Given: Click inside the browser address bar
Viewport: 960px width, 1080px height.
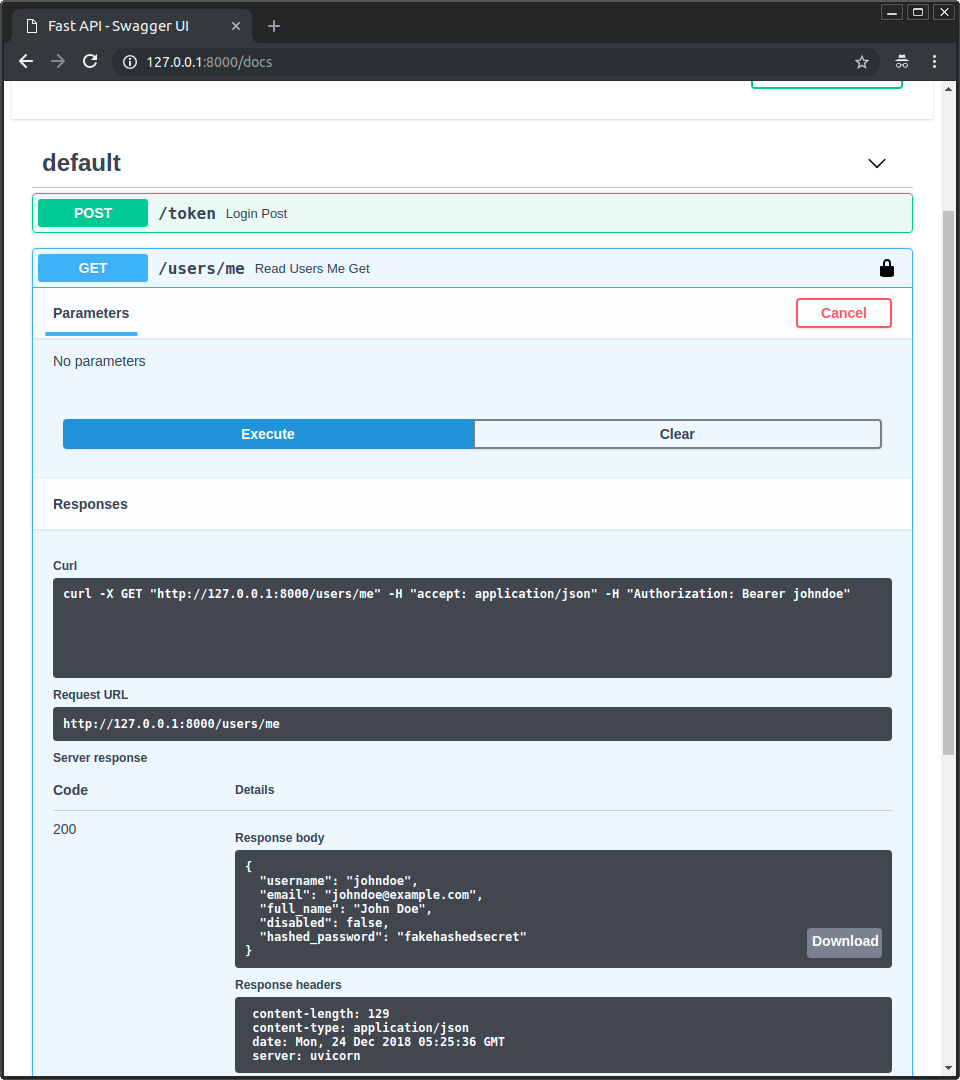Looking at the screenshot, I should click(400, 61).
